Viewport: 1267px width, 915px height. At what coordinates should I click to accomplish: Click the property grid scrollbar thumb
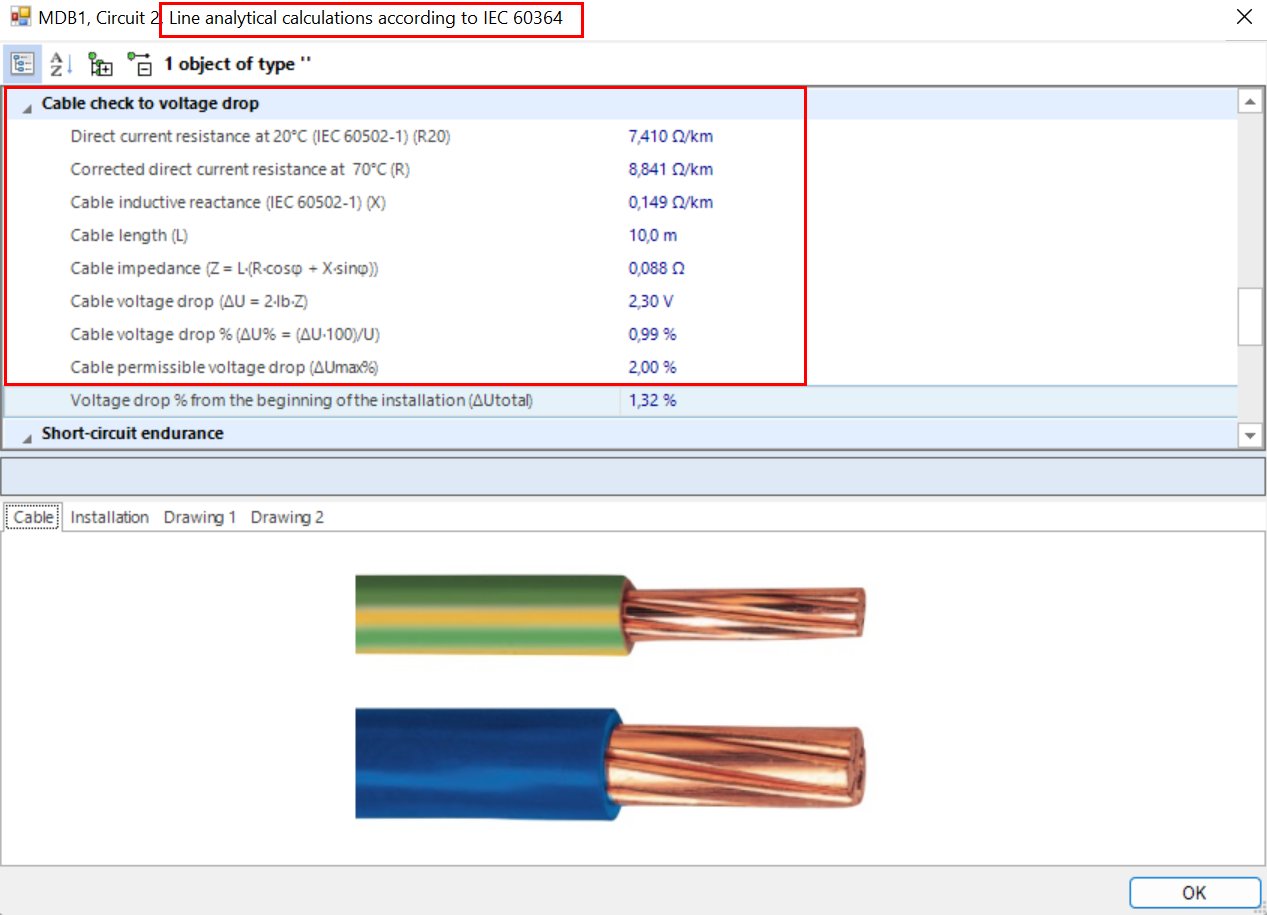tap(1250, 318)
